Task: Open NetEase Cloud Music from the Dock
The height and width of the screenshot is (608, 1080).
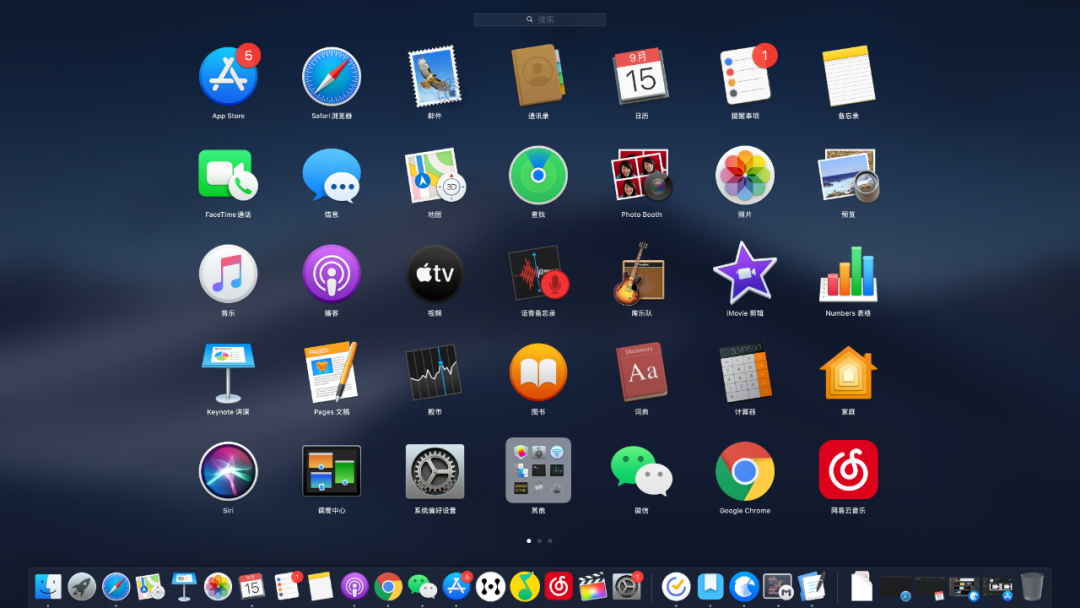Action: pyautogui.click(x=559, y=587)
